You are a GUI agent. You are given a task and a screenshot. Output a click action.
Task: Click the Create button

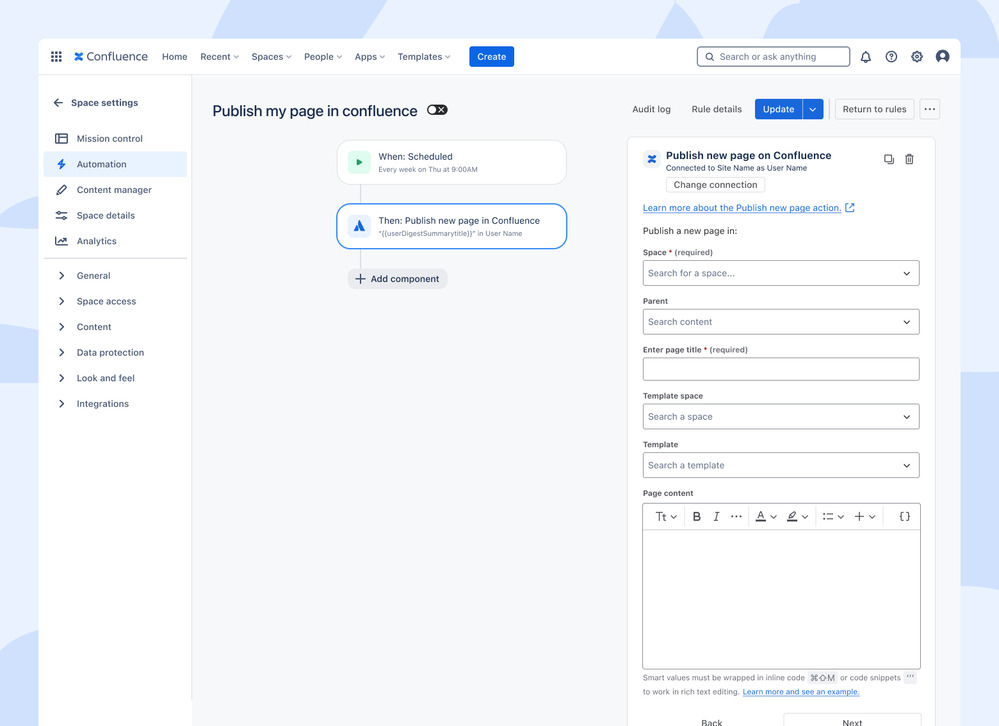pos(492,57)
